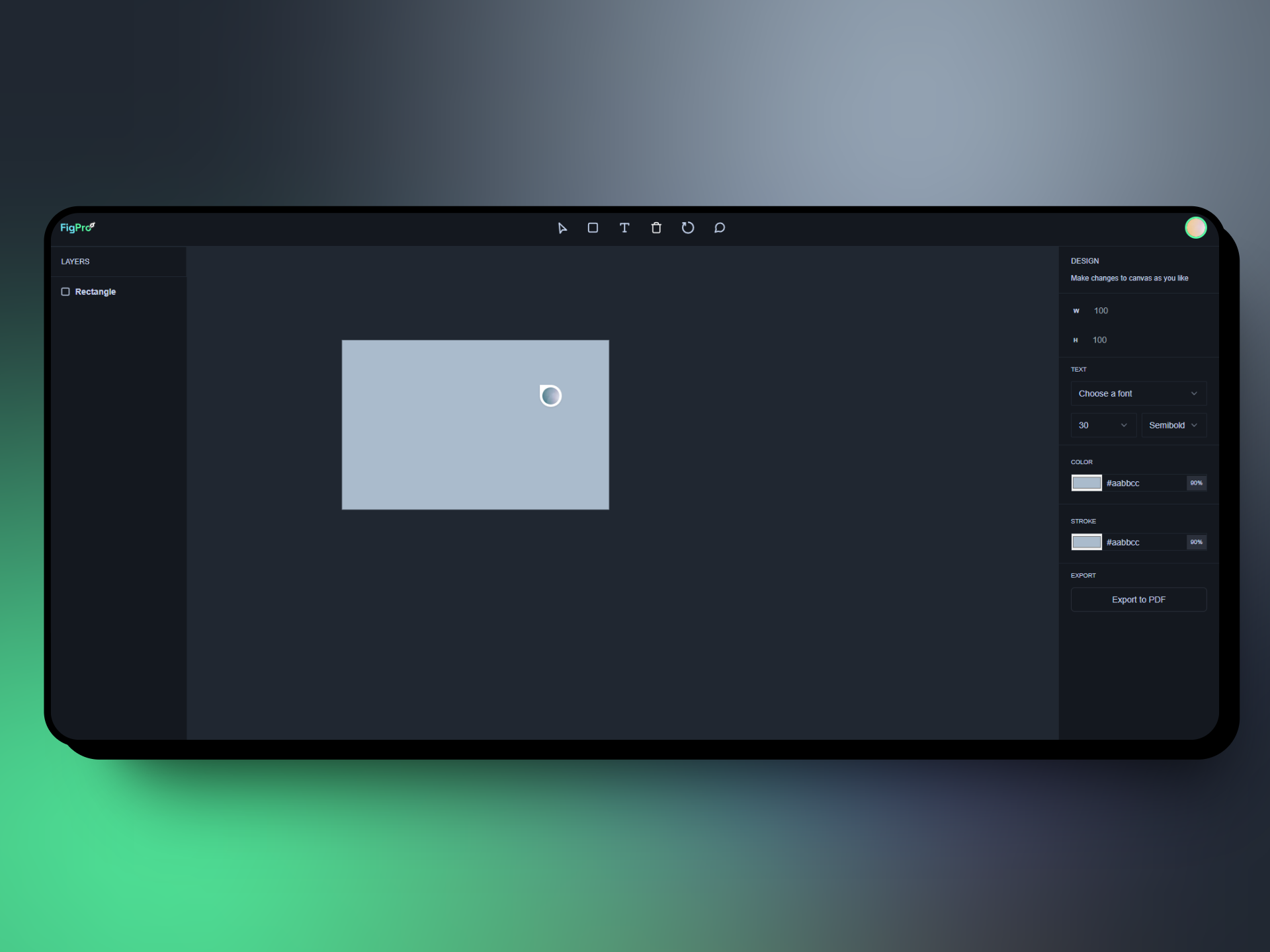The width and height of the screenshot is (1270, 952).
Task: Activate the text tool
Action: click(x=624, y=228)
